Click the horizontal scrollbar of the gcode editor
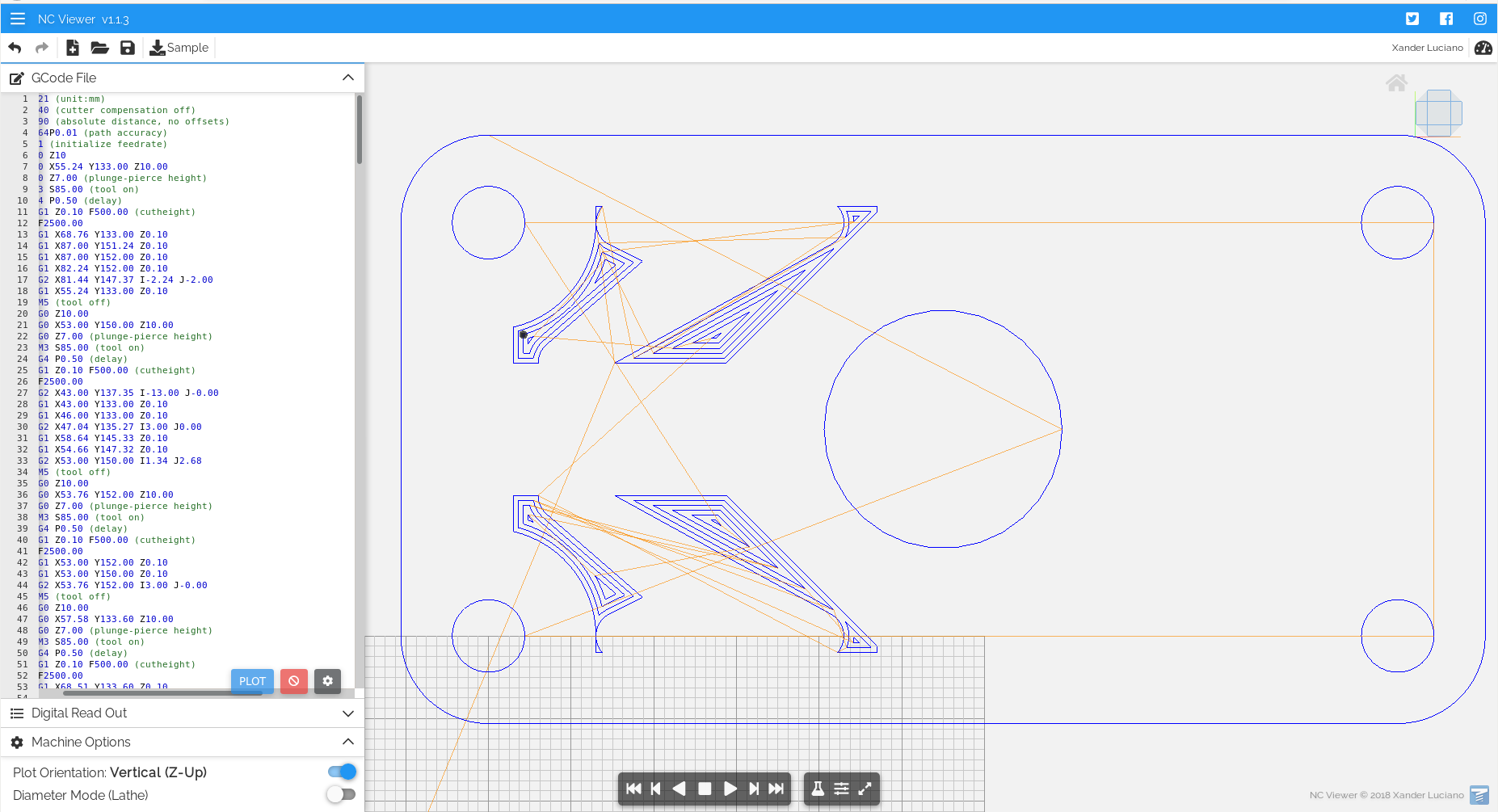The width and height of the screenshot is (1498, 812). pyautogui.click(x=163, y=692)
